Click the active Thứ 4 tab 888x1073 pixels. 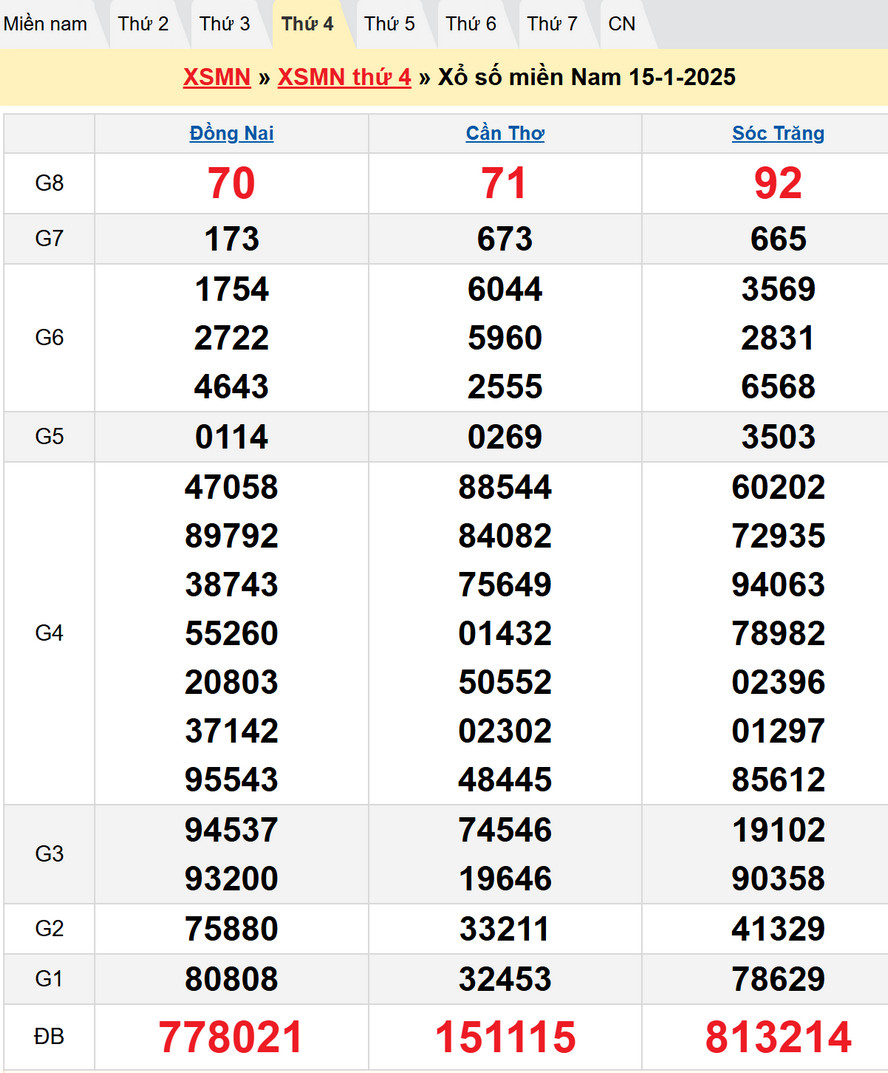pyautogui.click(x=307, y=24)
